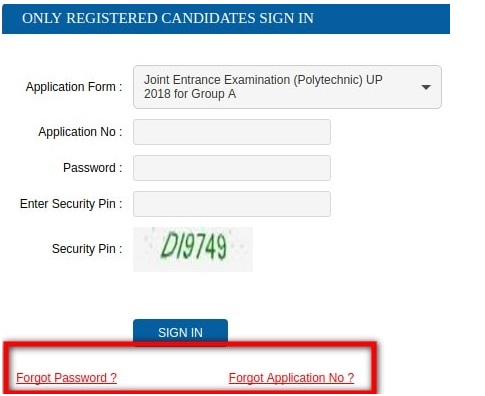This screenshot has width=485, height=396.
Task: Click the 'Security Pin :' label beside captcha
Action: pos(87,249)
